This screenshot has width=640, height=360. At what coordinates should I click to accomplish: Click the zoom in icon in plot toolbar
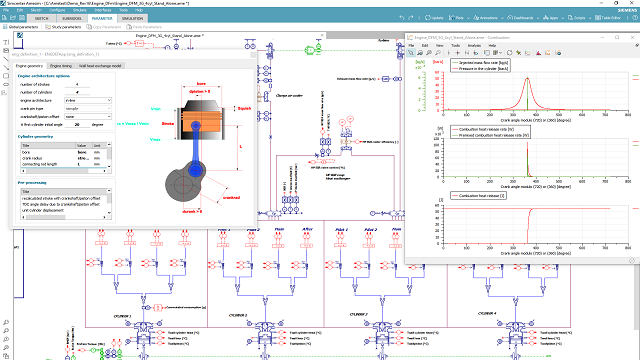point(429,53)
